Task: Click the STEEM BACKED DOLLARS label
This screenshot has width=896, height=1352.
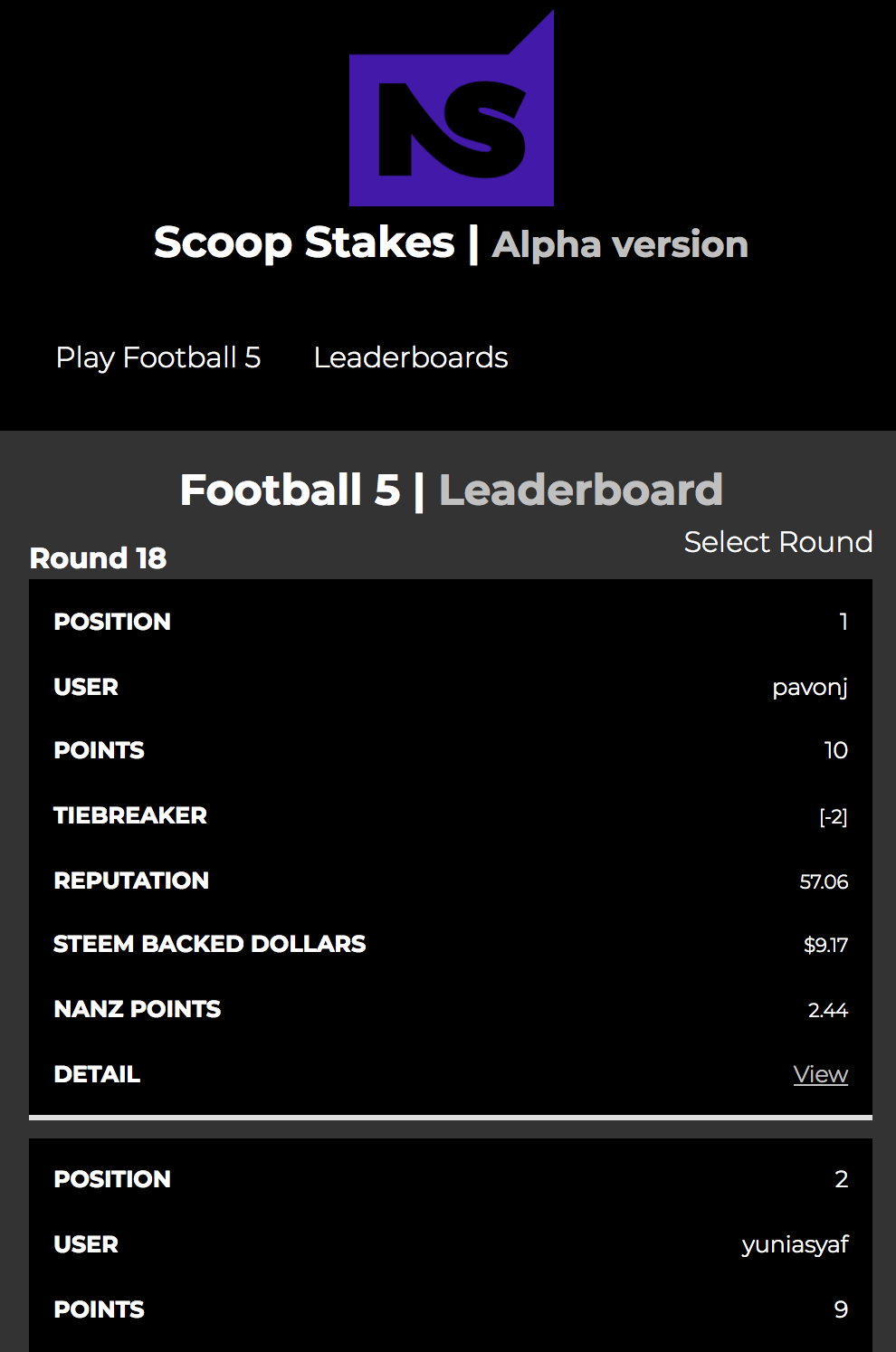Action: click(210, 944)
